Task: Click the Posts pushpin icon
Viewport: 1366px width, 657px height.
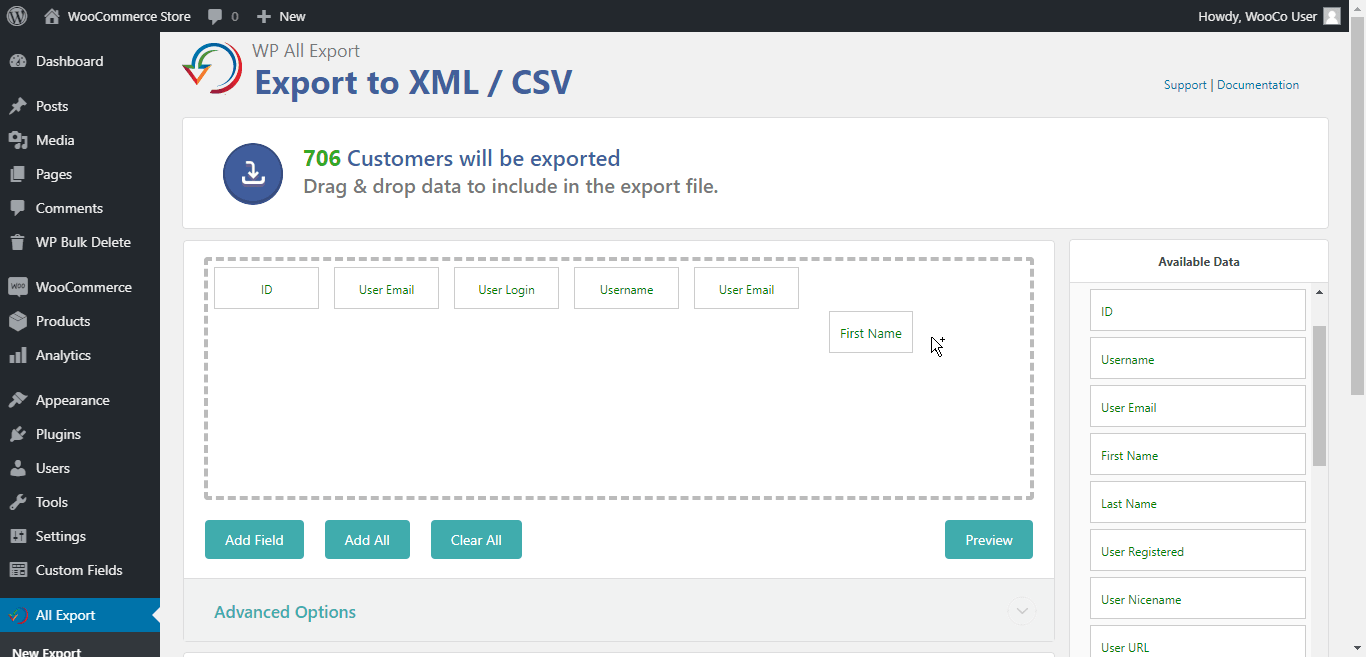Action: pos(18,106)
